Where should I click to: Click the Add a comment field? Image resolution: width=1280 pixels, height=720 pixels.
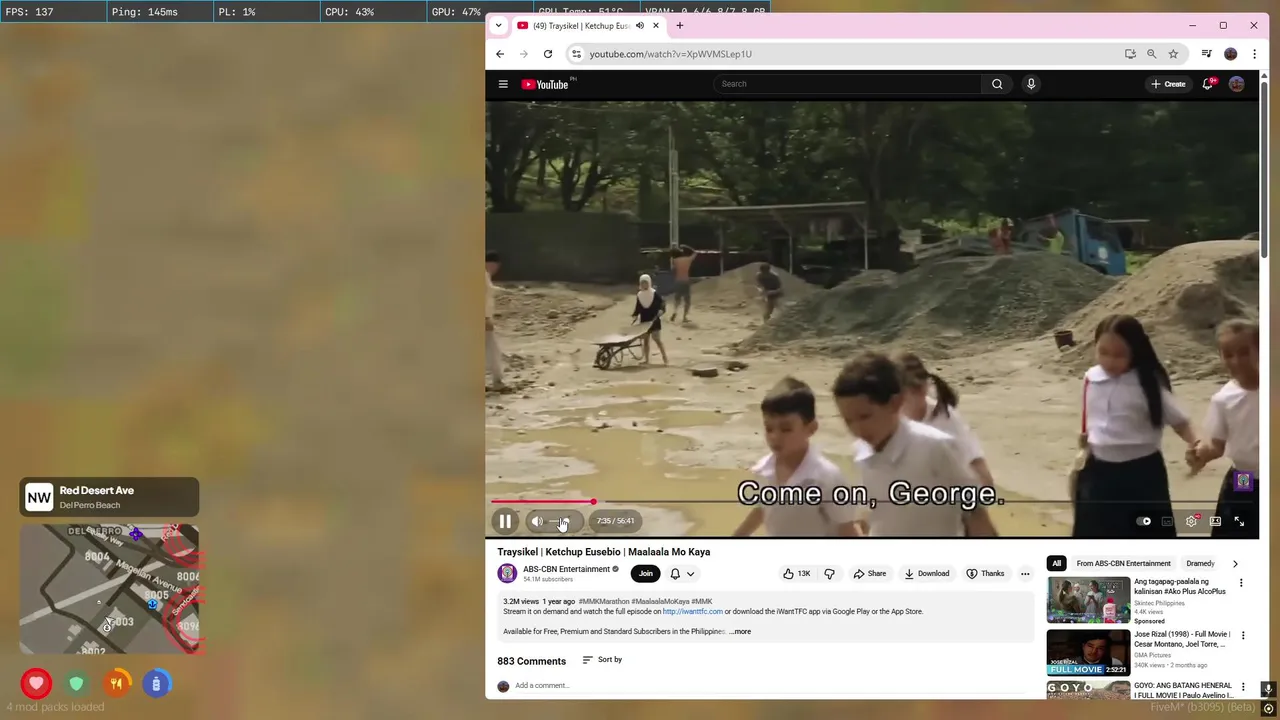pyautogui.click(x=770, y=686)
